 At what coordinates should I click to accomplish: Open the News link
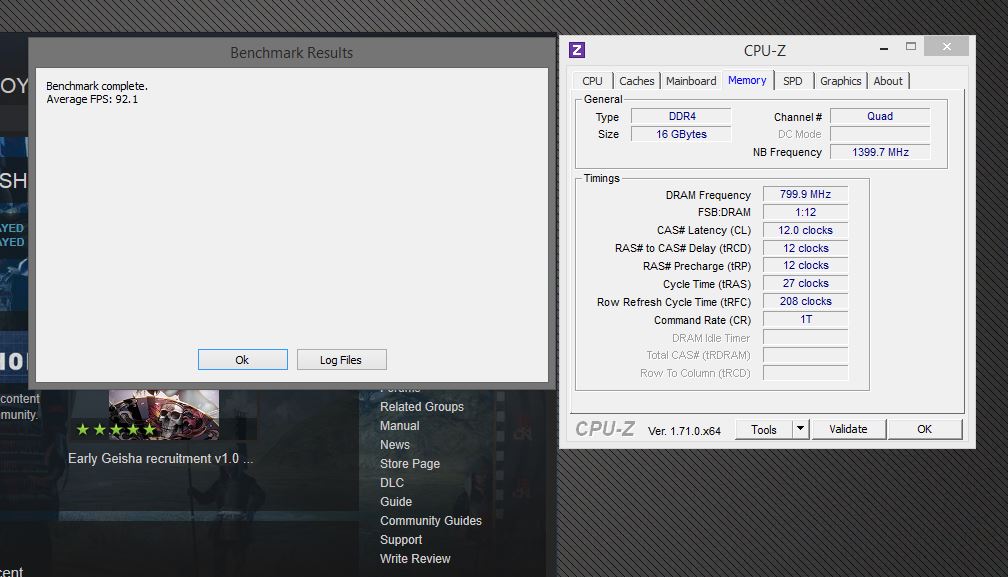pos(395,445)
